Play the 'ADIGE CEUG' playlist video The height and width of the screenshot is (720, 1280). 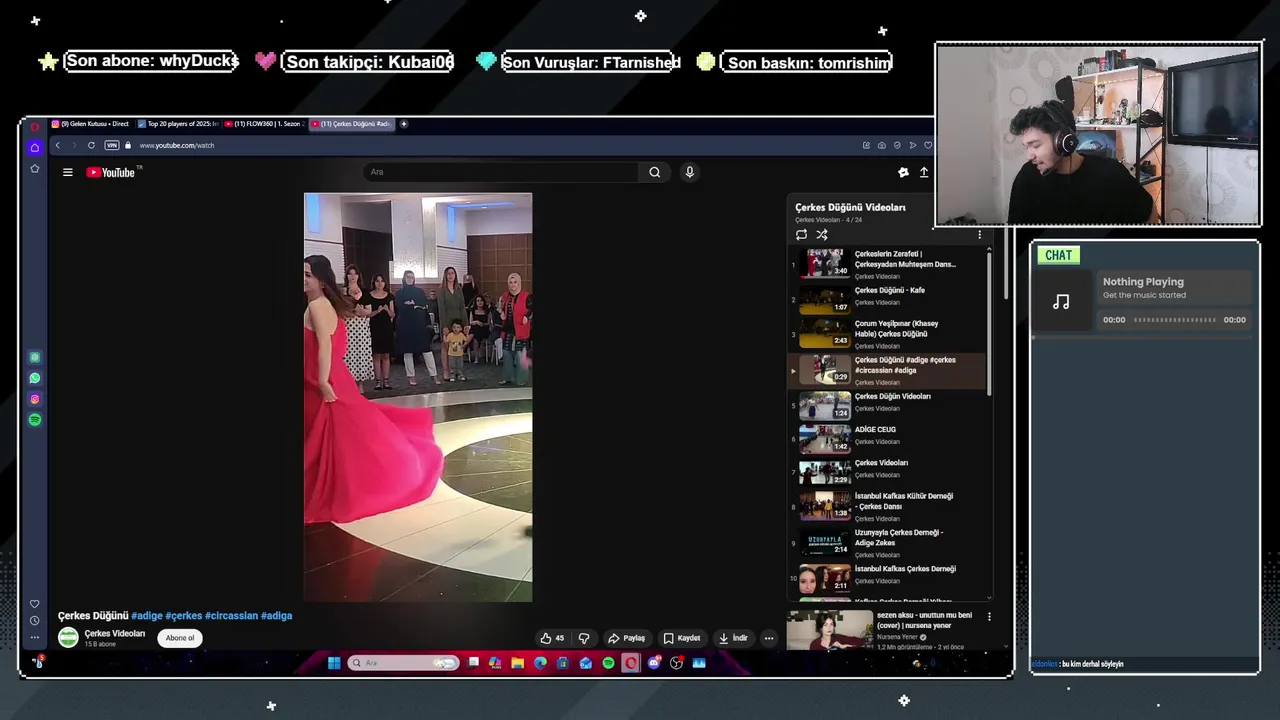(x=888, y=436)
